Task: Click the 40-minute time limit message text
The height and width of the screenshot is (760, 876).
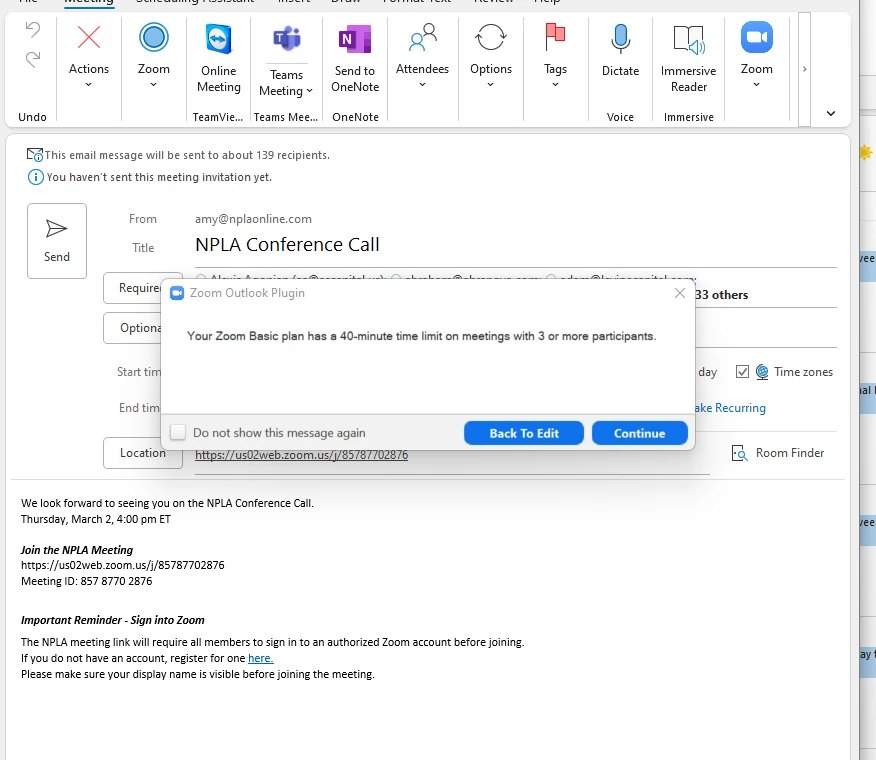Action: (x=422, y=336)
